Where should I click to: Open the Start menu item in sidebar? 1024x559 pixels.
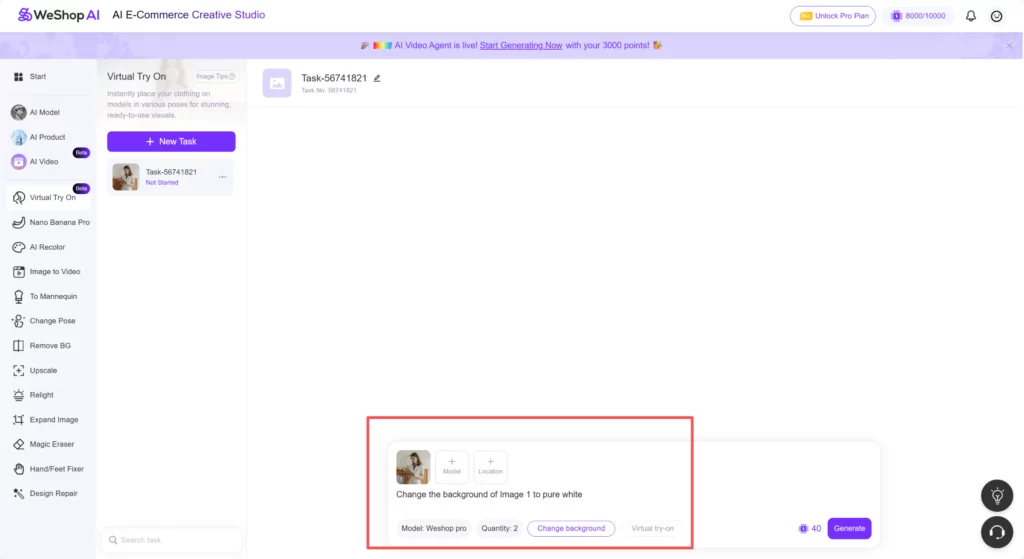point(30,76)
